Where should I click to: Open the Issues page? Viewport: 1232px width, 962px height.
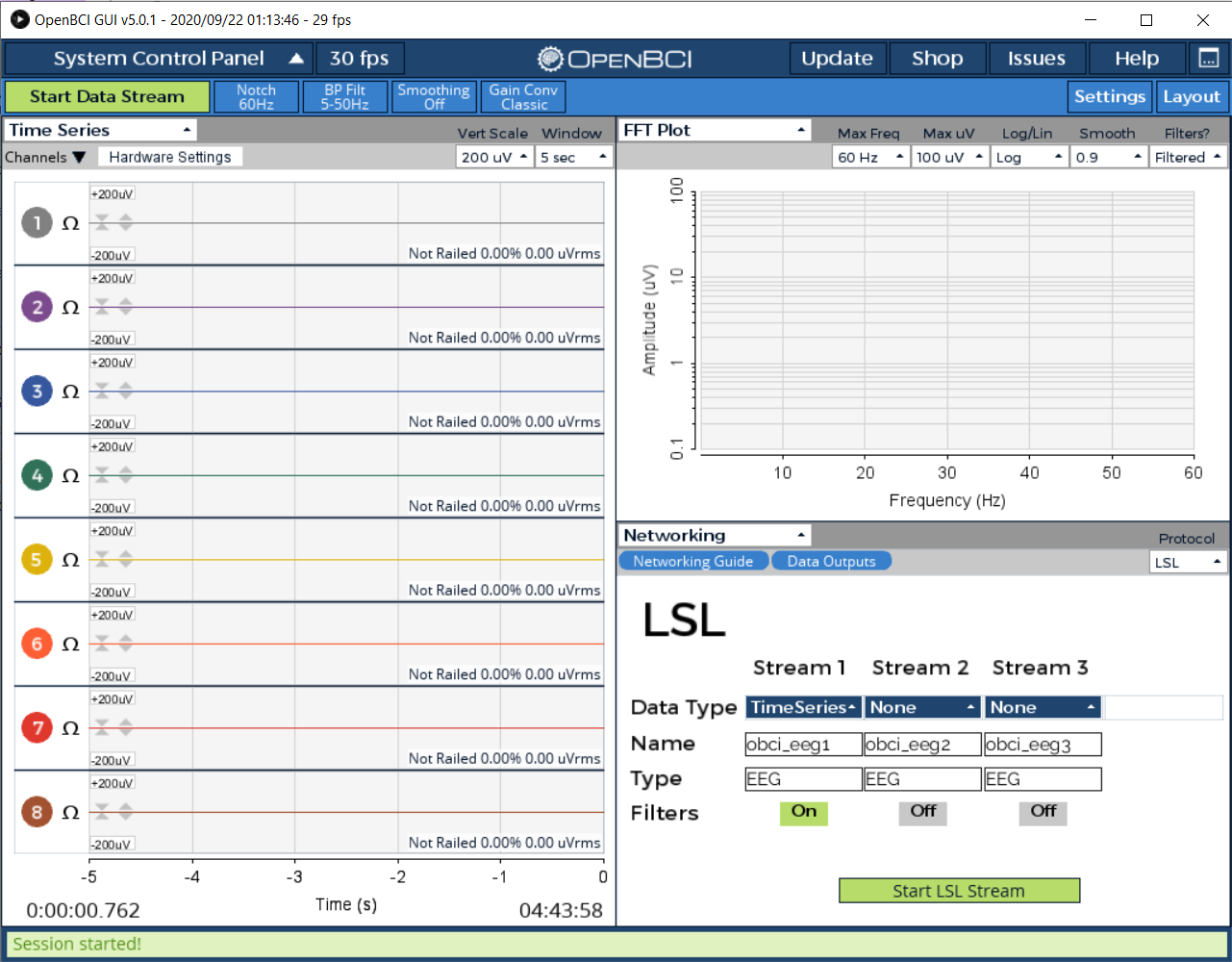(1037, 59)
